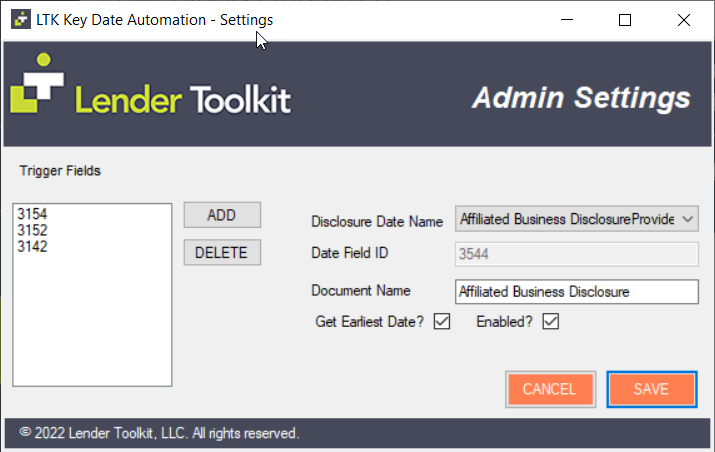Click the Date Field ID box
Image resolution: width=715 pixels, height=452 pixels.
(576, 255)
